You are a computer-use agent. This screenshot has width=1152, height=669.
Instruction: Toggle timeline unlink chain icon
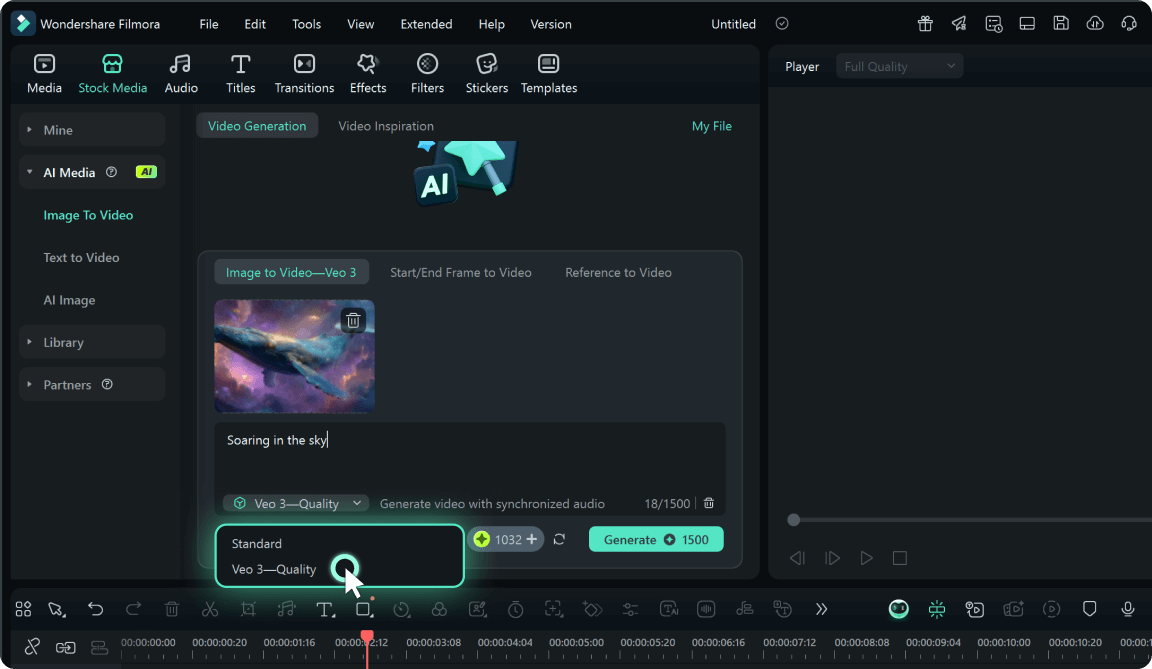tap(32, 647)
